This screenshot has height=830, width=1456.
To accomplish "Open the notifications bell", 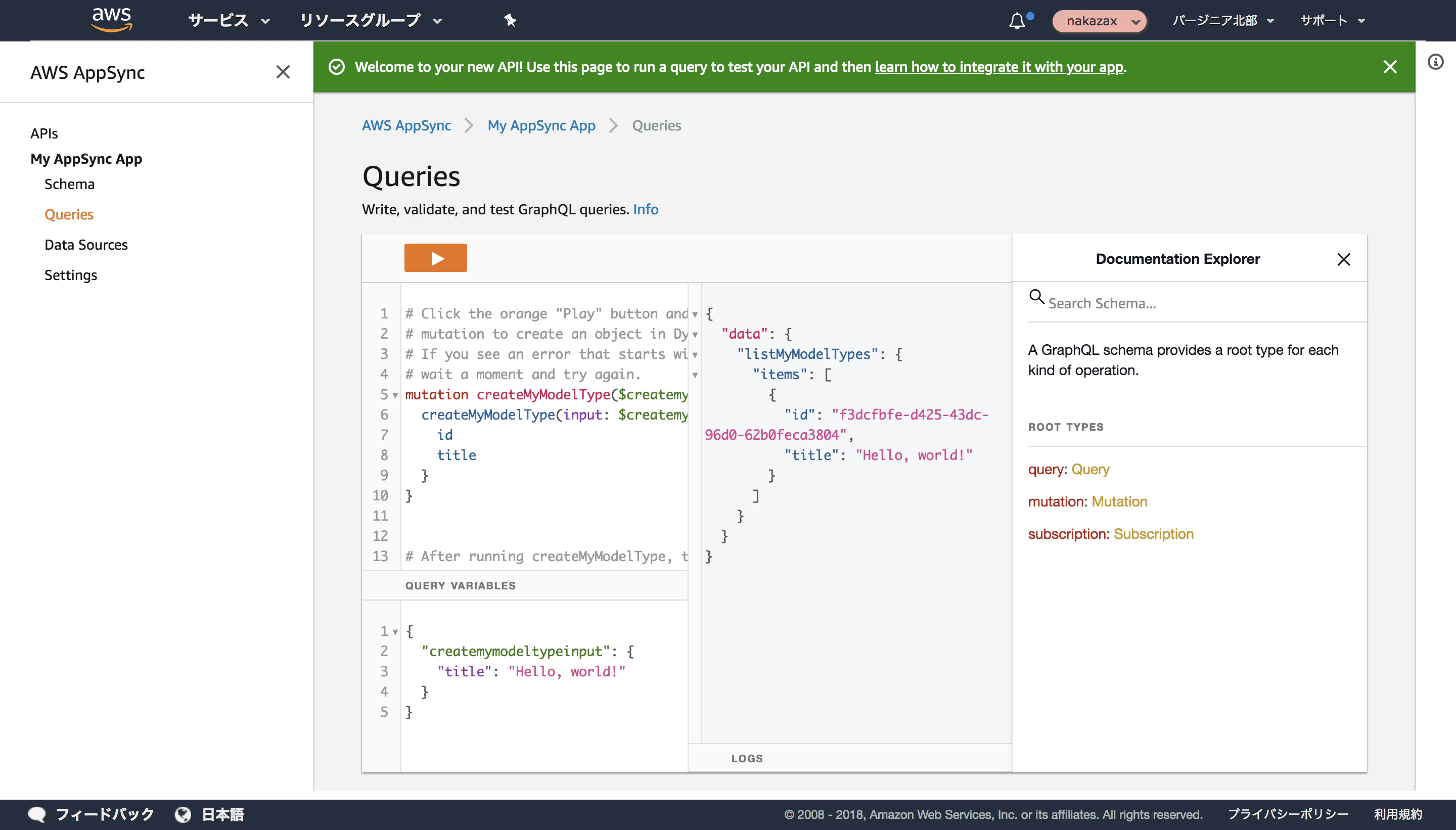I will coord(1017,21).
